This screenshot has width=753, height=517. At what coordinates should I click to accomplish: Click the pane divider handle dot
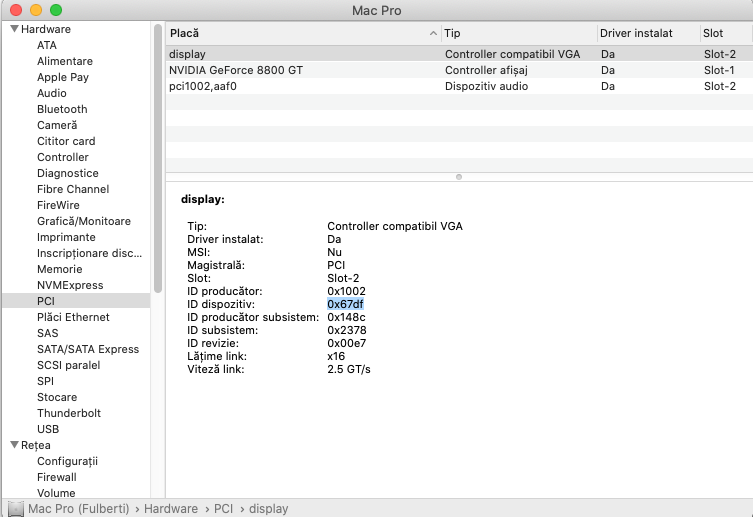click(x=459, y=177)
